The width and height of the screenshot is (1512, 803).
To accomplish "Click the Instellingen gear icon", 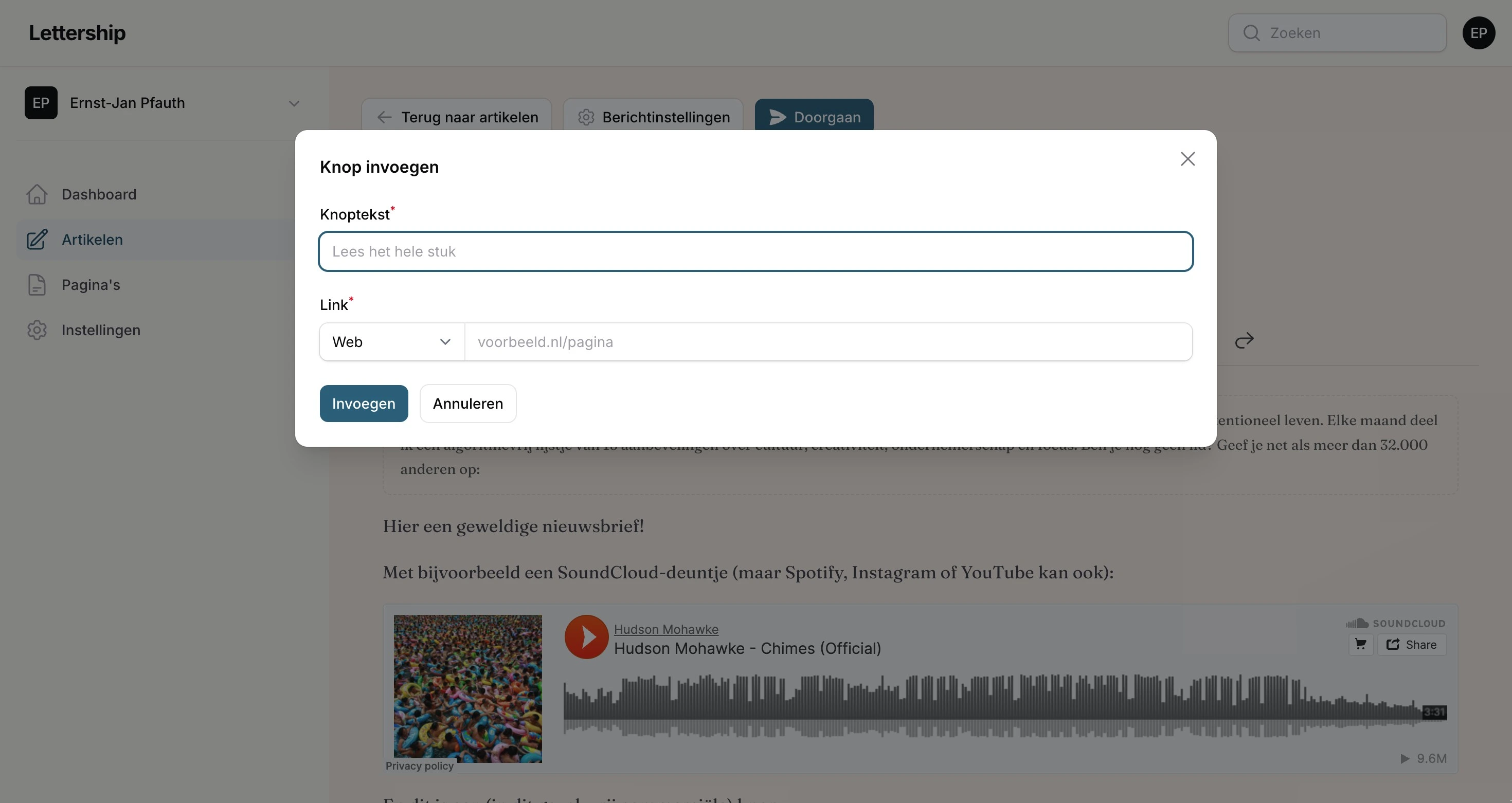I will point(37,330).
